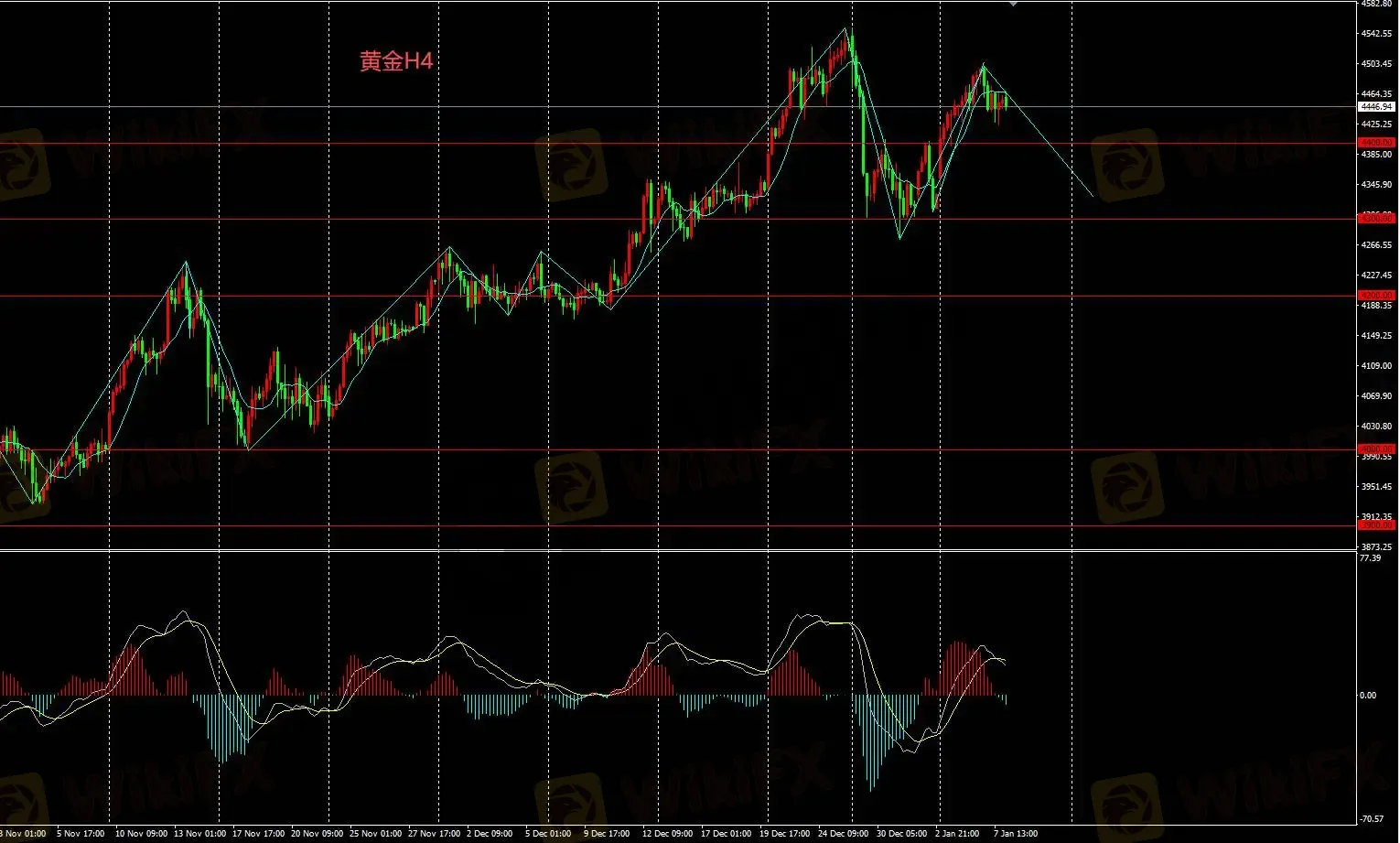This screenshot has height=843, width=1400.
Task: Click the 4503.45 price axis value
Action: click(1376, 64)
